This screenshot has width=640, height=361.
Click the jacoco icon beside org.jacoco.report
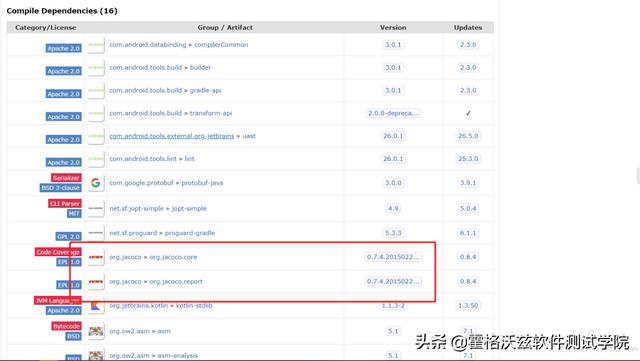96,281
